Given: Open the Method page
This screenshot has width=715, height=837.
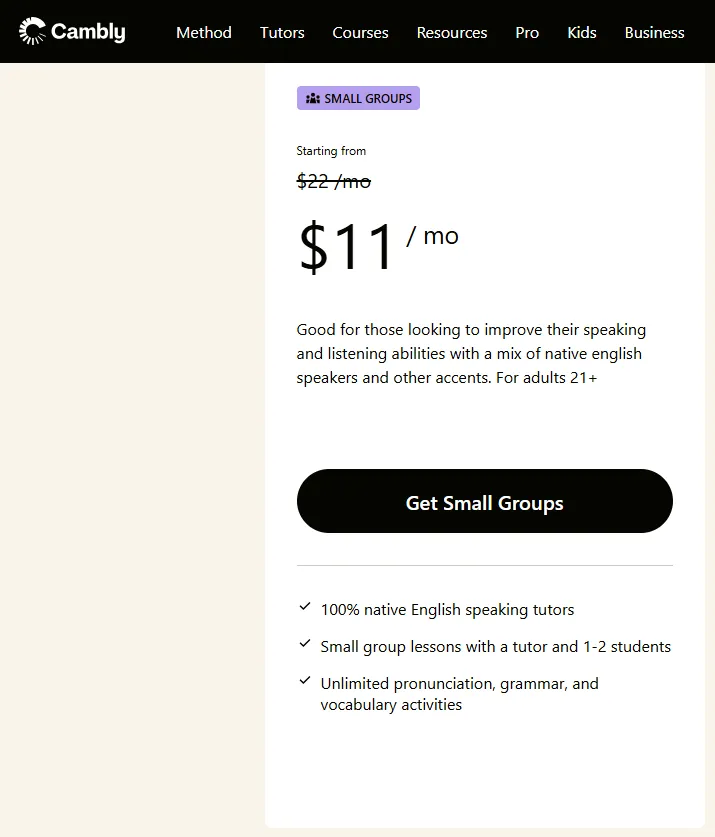Looking at the screenshot, I should [x=203, y=32].
